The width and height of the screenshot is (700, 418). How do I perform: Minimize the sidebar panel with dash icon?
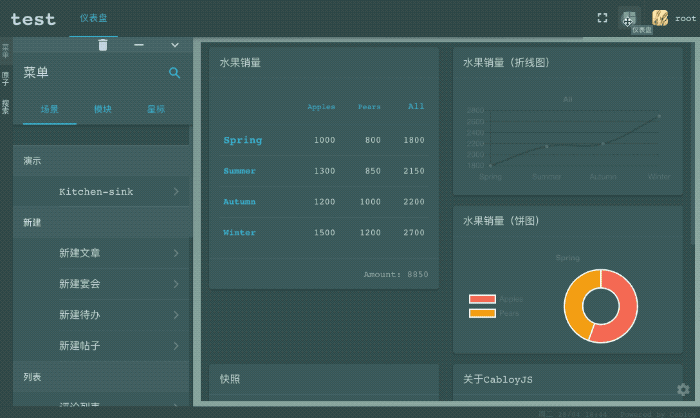coord(139,45)
